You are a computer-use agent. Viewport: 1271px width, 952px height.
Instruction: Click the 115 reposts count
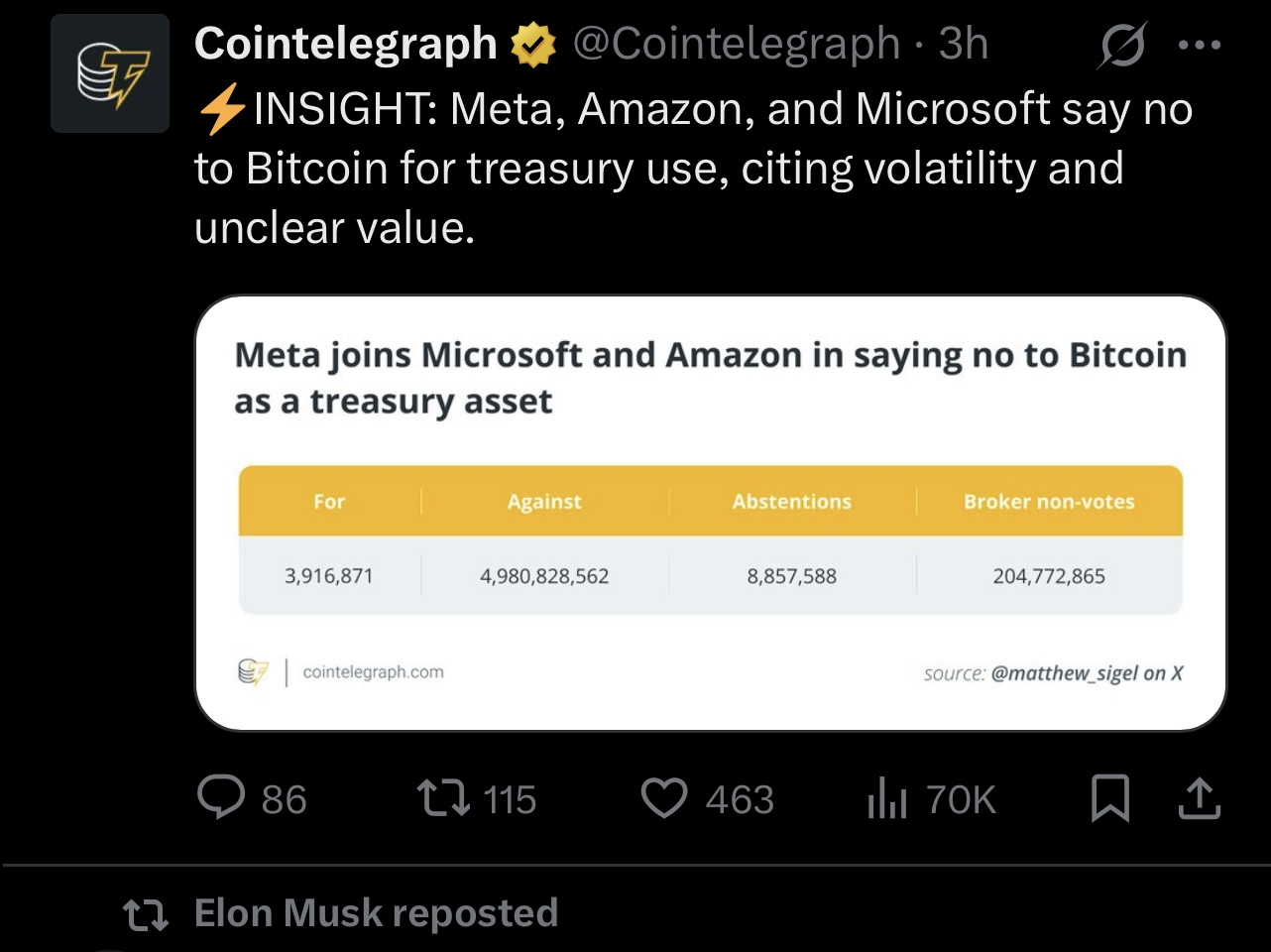[510, 799]
